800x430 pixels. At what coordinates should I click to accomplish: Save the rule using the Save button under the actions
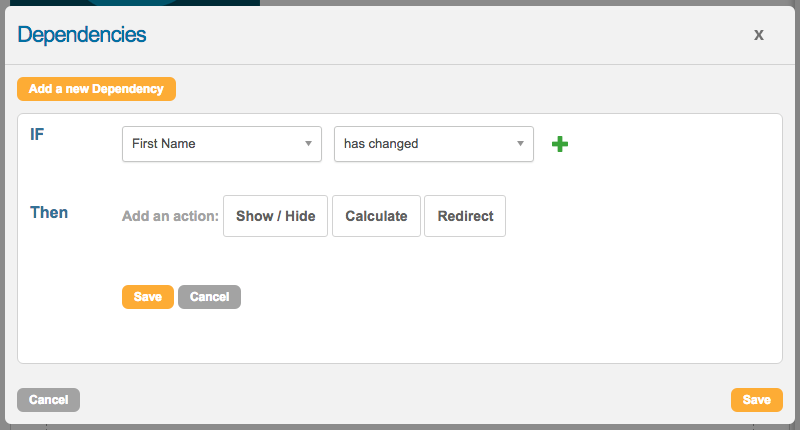click(x=148, y=297)
